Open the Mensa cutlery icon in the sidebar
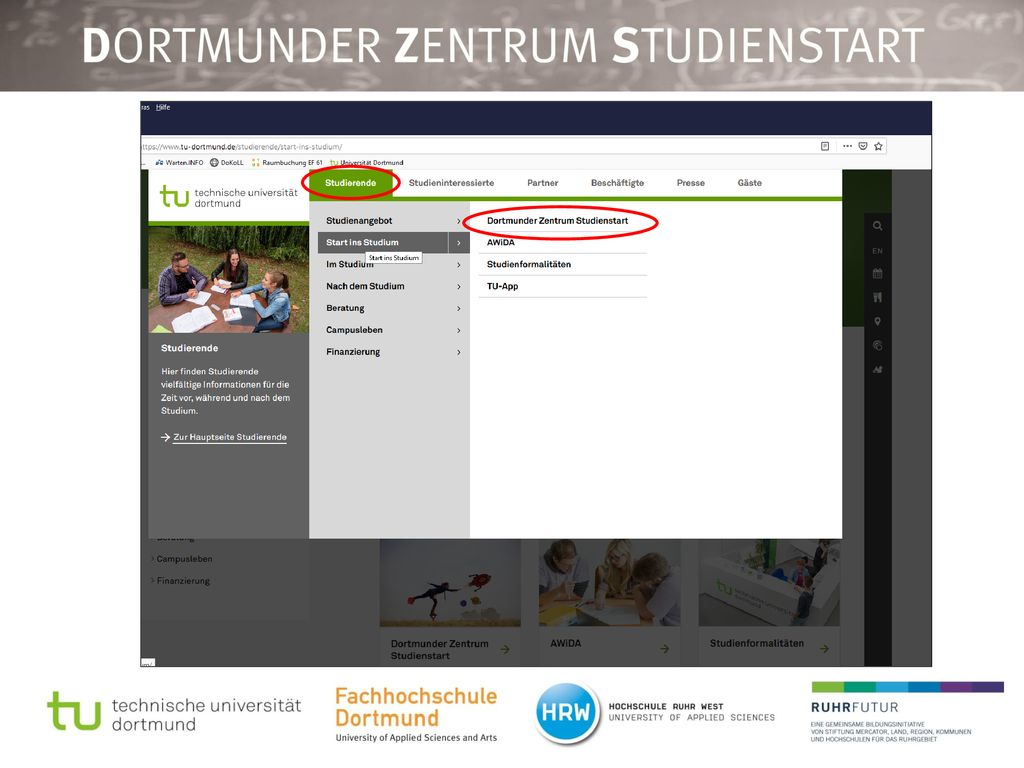Screen dimensions: 1024x768 [877, 298]
